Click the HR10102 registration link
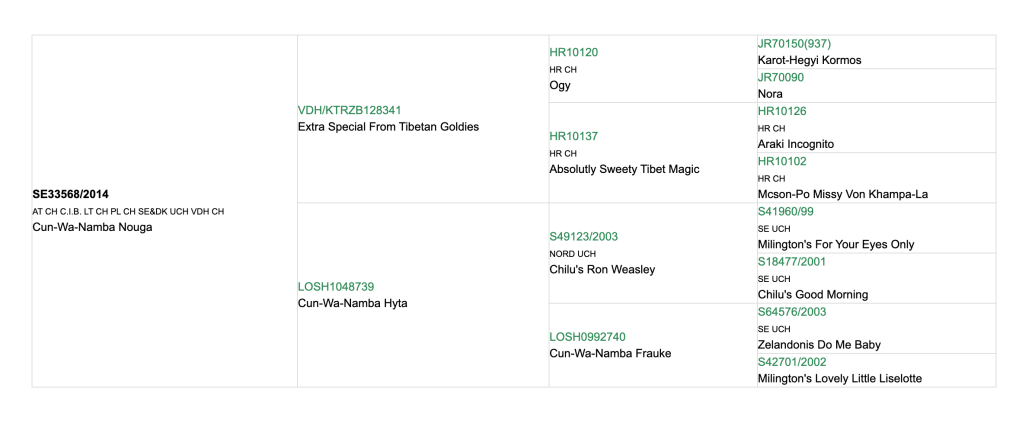This screenshot has width=1022, height=423. coord(782,161)
